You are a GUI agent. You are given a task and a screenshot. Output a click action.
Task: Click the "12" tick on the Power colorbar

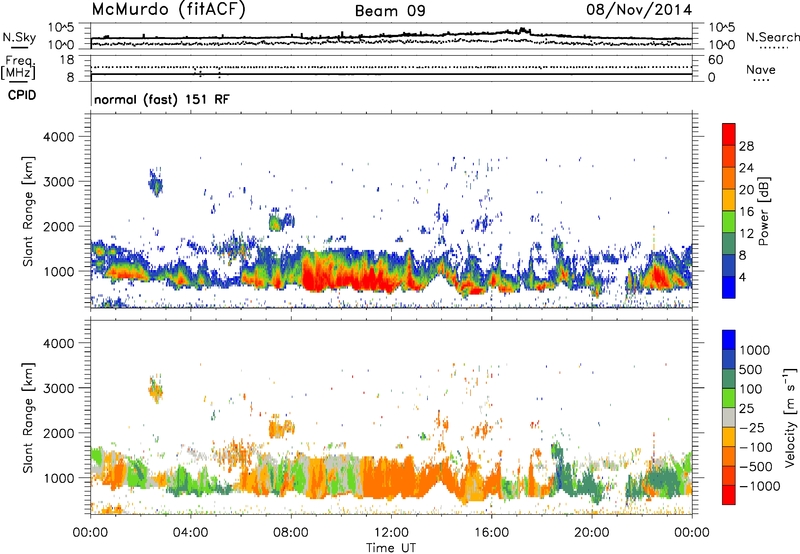pyautogui.click(x=746, y=234)
